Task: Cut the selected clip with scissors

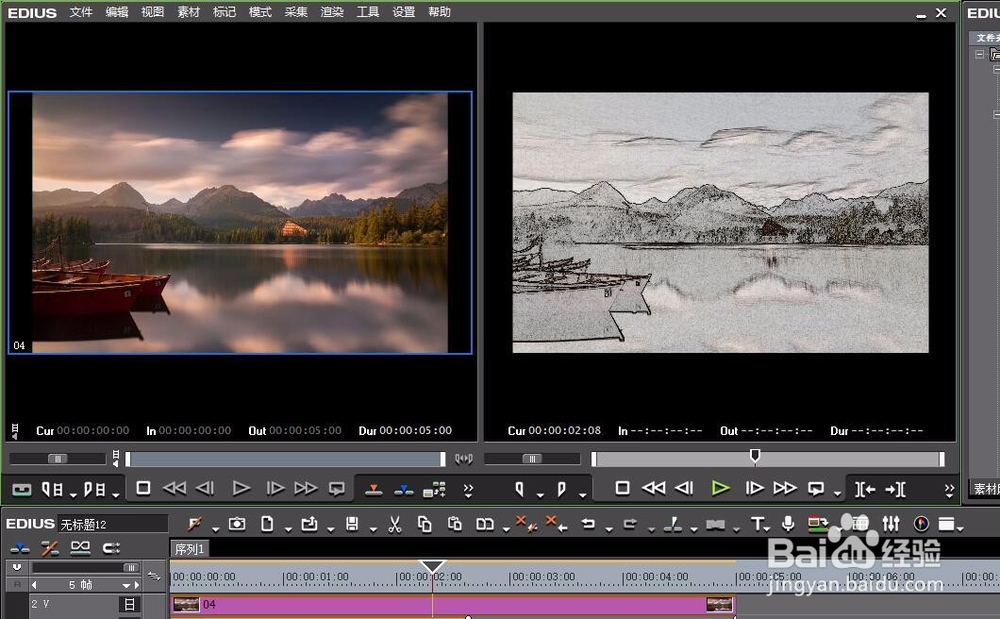Action: pyautogui.click(x=395, y=524)
